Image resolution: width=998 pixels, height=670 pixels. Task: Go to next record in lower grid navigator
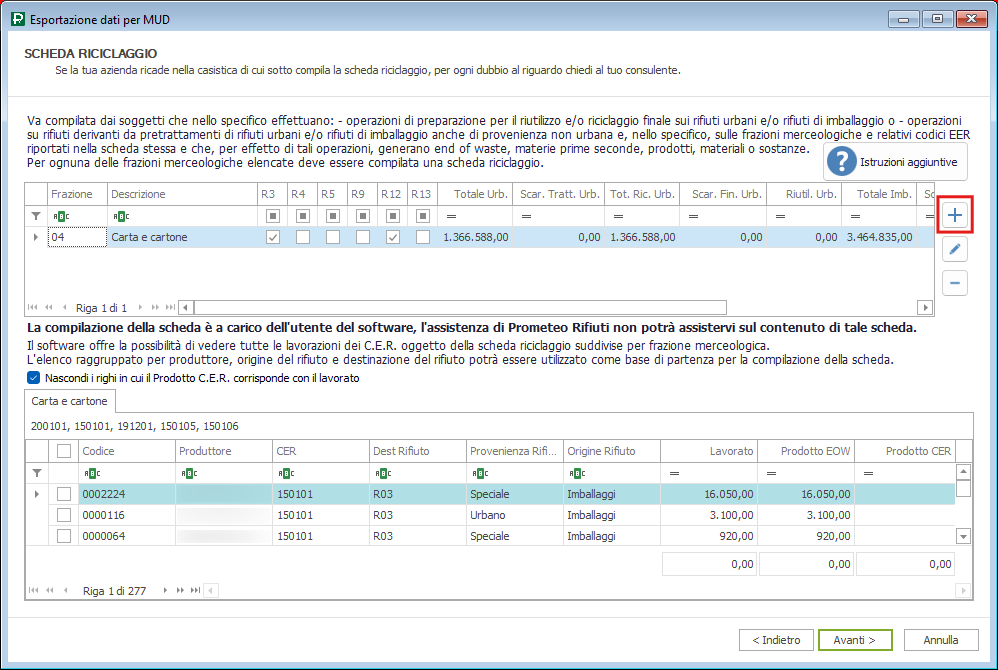pyautogui.click(x=165, y=590)
